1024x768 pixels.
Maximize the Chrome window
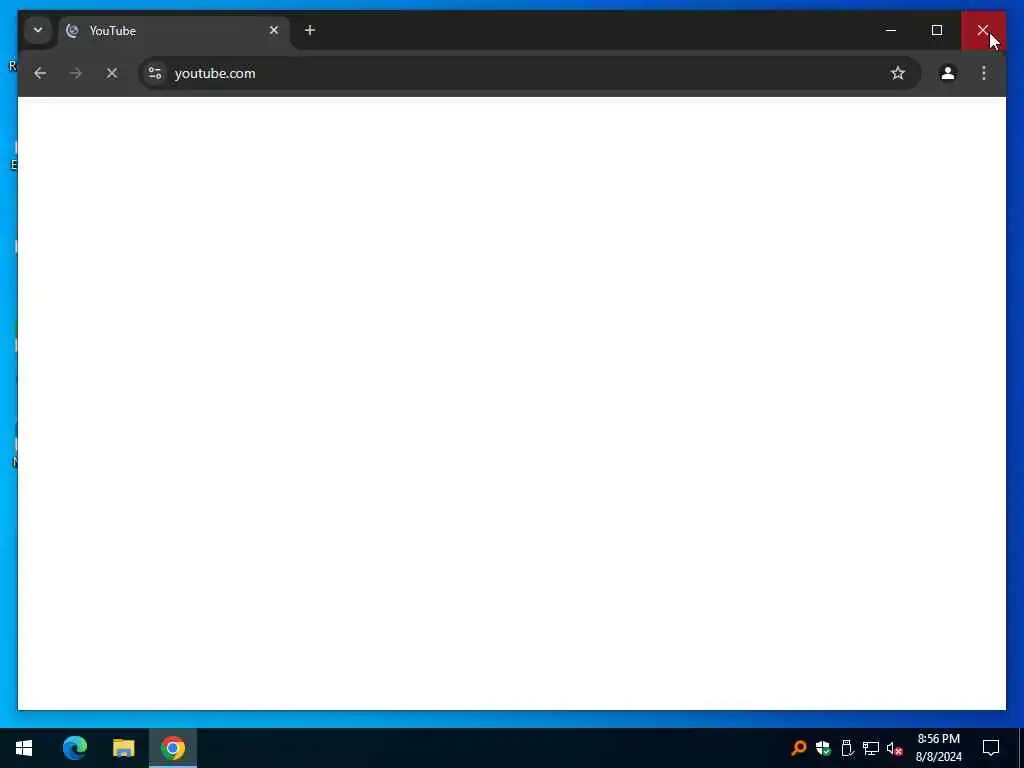[x=936, y=30]
